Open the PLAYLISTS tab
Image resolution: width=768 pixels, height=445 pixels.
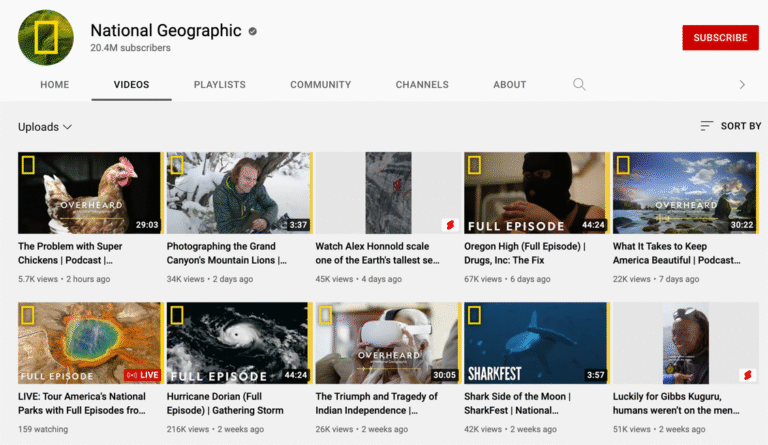coord(219,85)
